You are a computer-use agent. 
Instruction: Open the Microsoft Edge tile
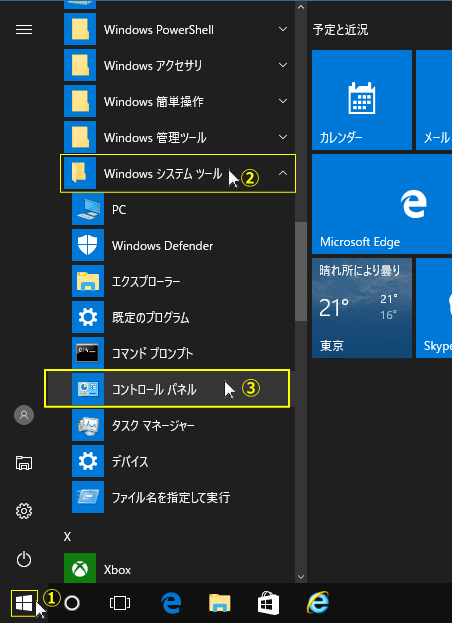pos(382,204)
